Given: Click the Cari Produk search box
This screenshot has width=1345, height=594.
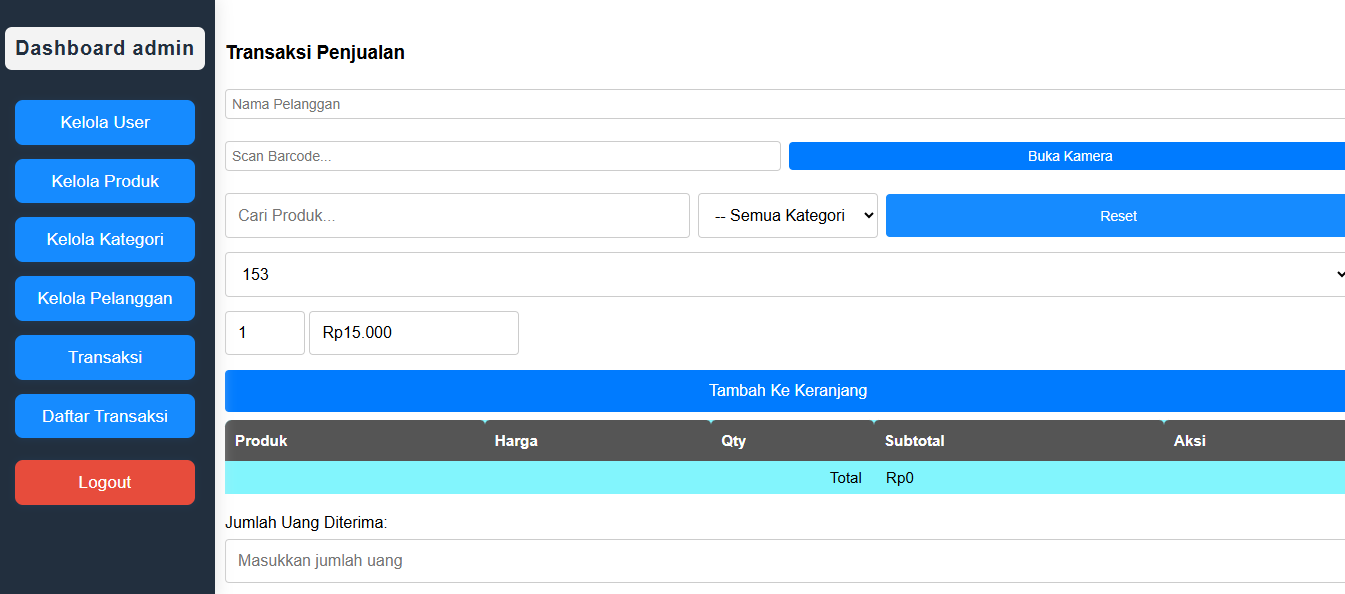Looking at the screenshot, I should [457, 215].
